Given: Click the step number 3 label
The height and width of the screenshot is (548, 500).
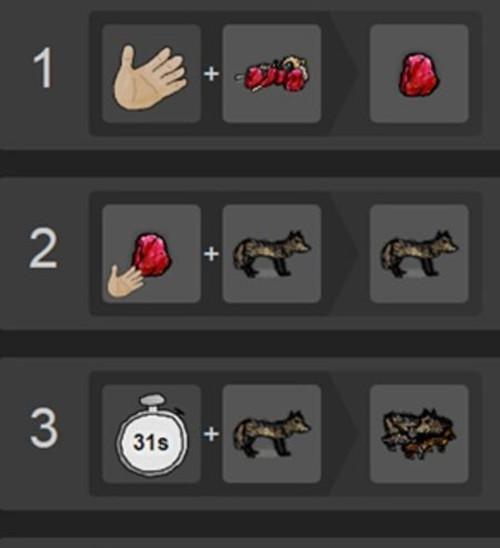Looking at the screenshot, I should click(44, 428).
